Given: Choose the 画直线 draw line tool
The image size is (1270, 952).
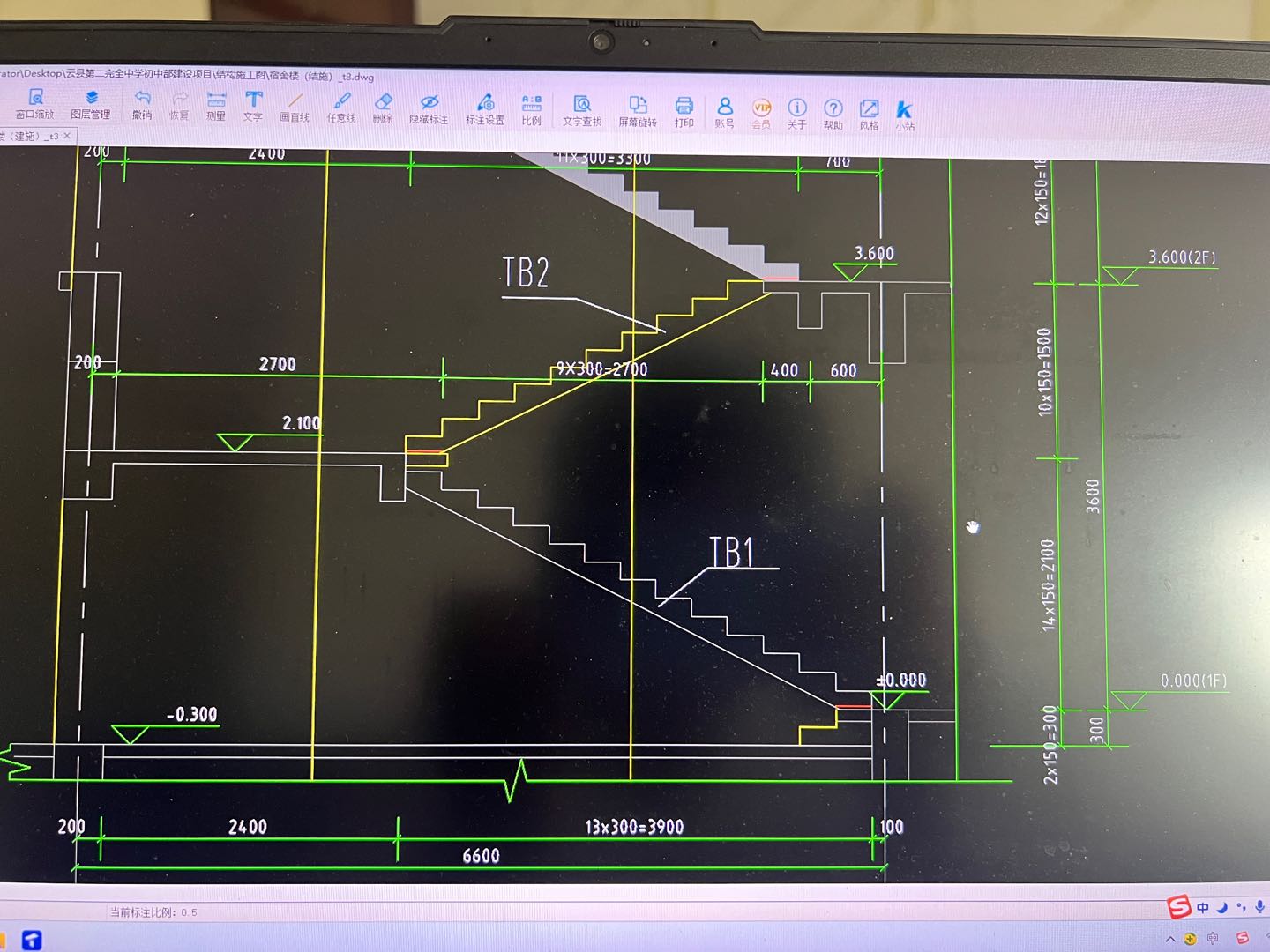Looking at the screenshot, I should tap(295, 108).
